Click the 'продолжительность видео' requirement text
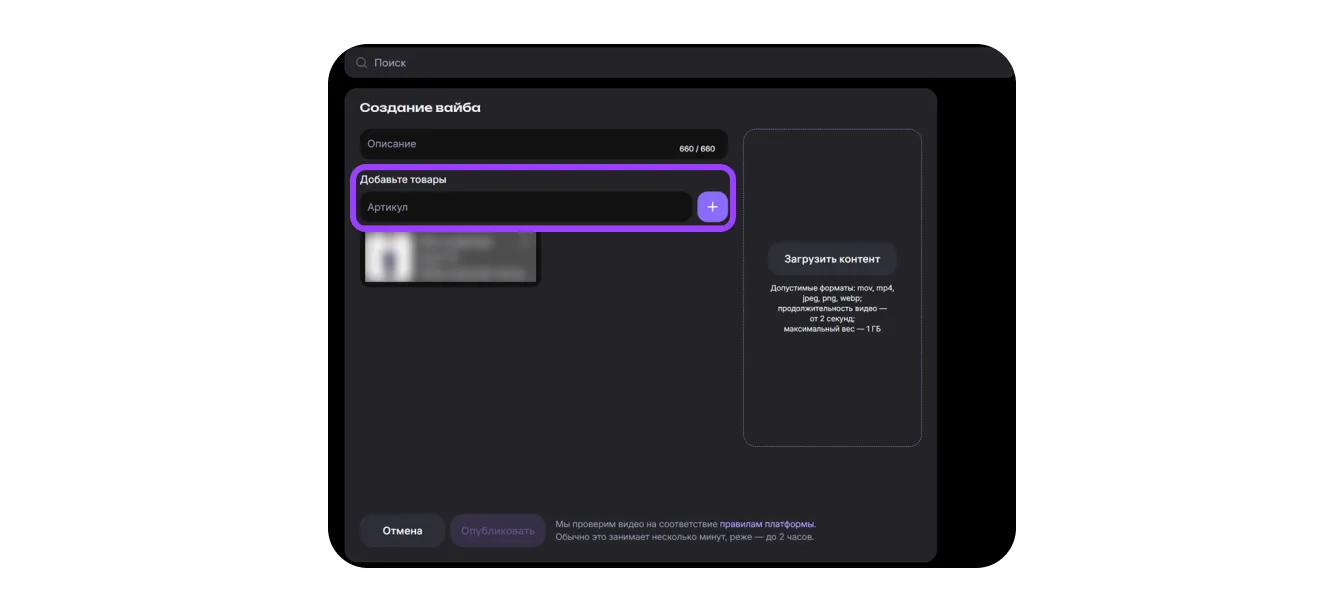Screen dimensions: 1344x608 pos(832,309)
